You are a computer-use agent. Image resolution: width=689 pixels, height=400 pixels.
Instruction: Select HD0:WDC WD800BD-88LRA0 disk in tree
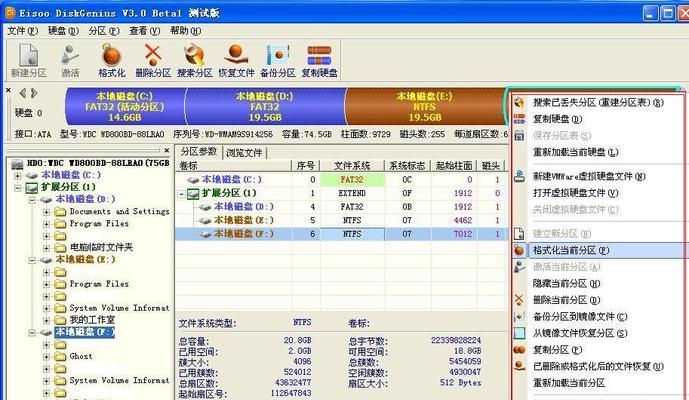(x=98, y=163)
